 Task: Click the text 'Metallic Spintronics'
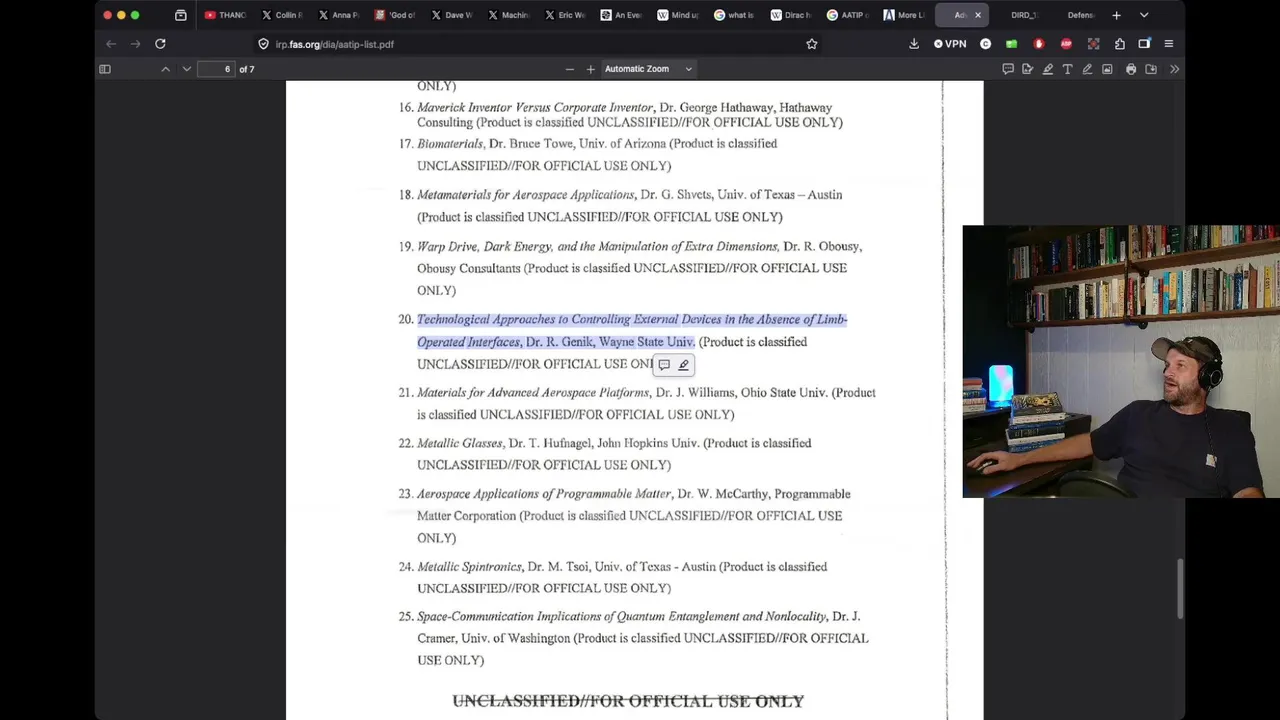coord(469,567)
